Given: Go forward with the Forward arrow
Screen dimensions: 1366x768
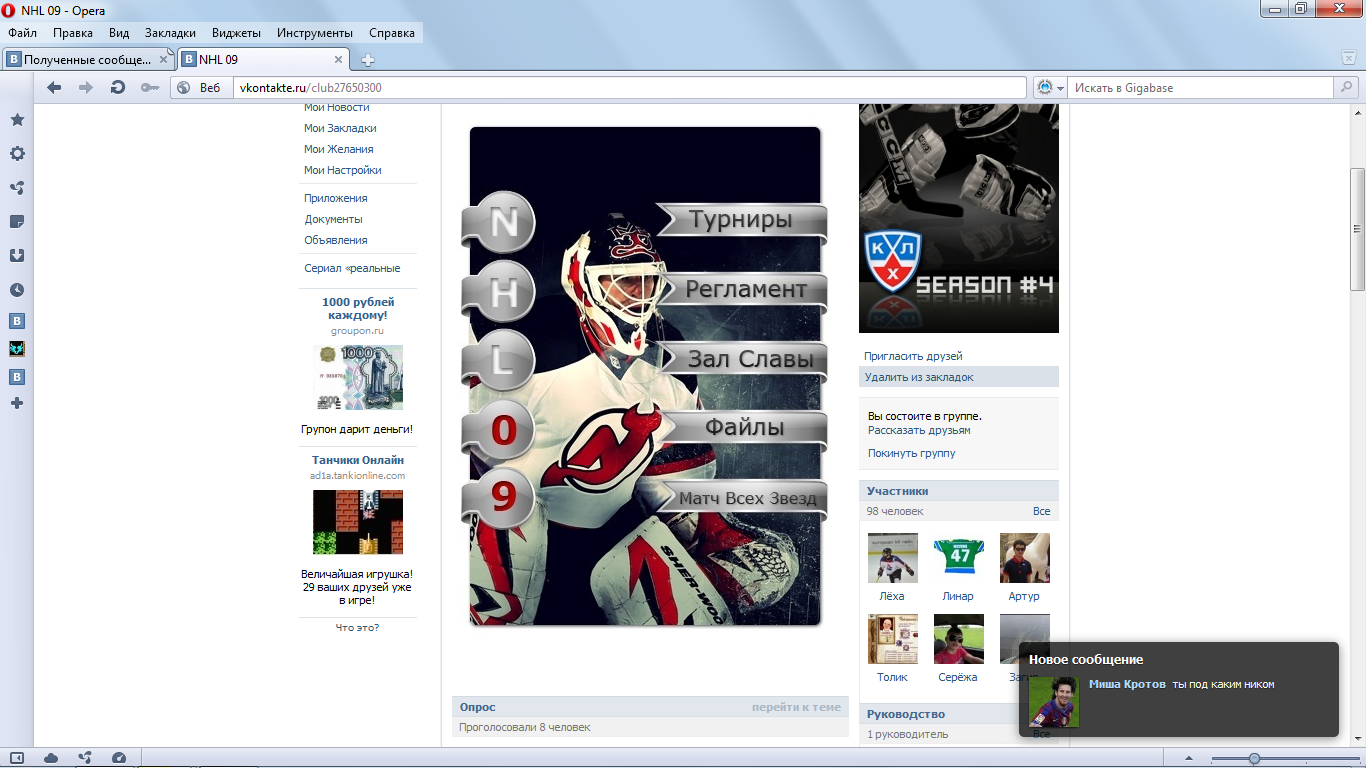Looking at the screenshot, I should [86, 88].
